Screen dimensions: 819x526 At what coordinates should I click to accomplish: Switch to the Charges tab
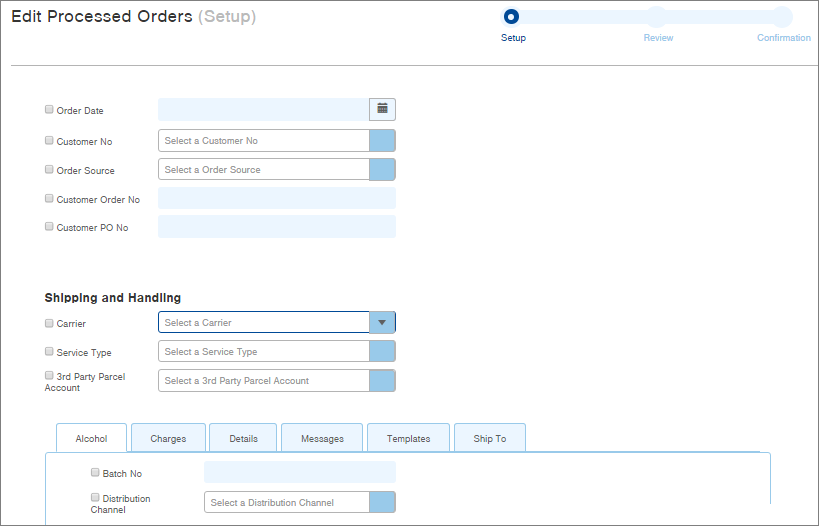click(168, 439)
